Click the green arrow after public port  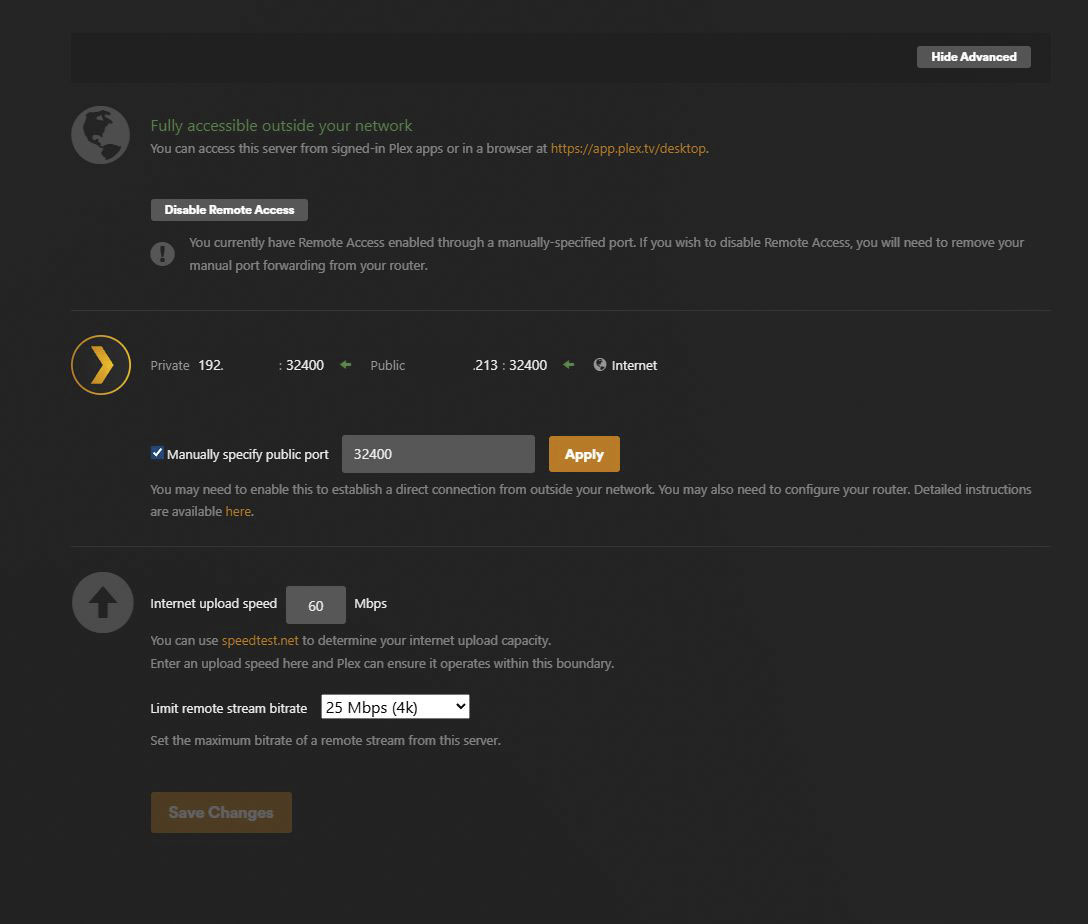pyautogui.click(x=568, y=365)
